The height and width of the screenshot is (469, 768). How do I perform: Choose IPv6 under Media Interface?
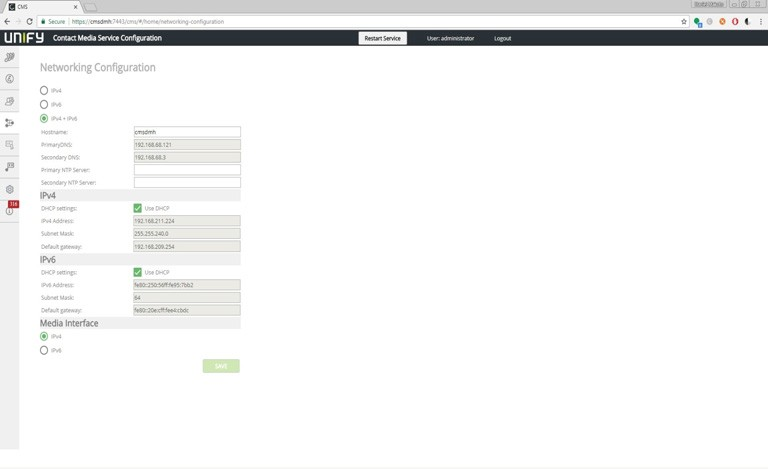tap(44, 351)
